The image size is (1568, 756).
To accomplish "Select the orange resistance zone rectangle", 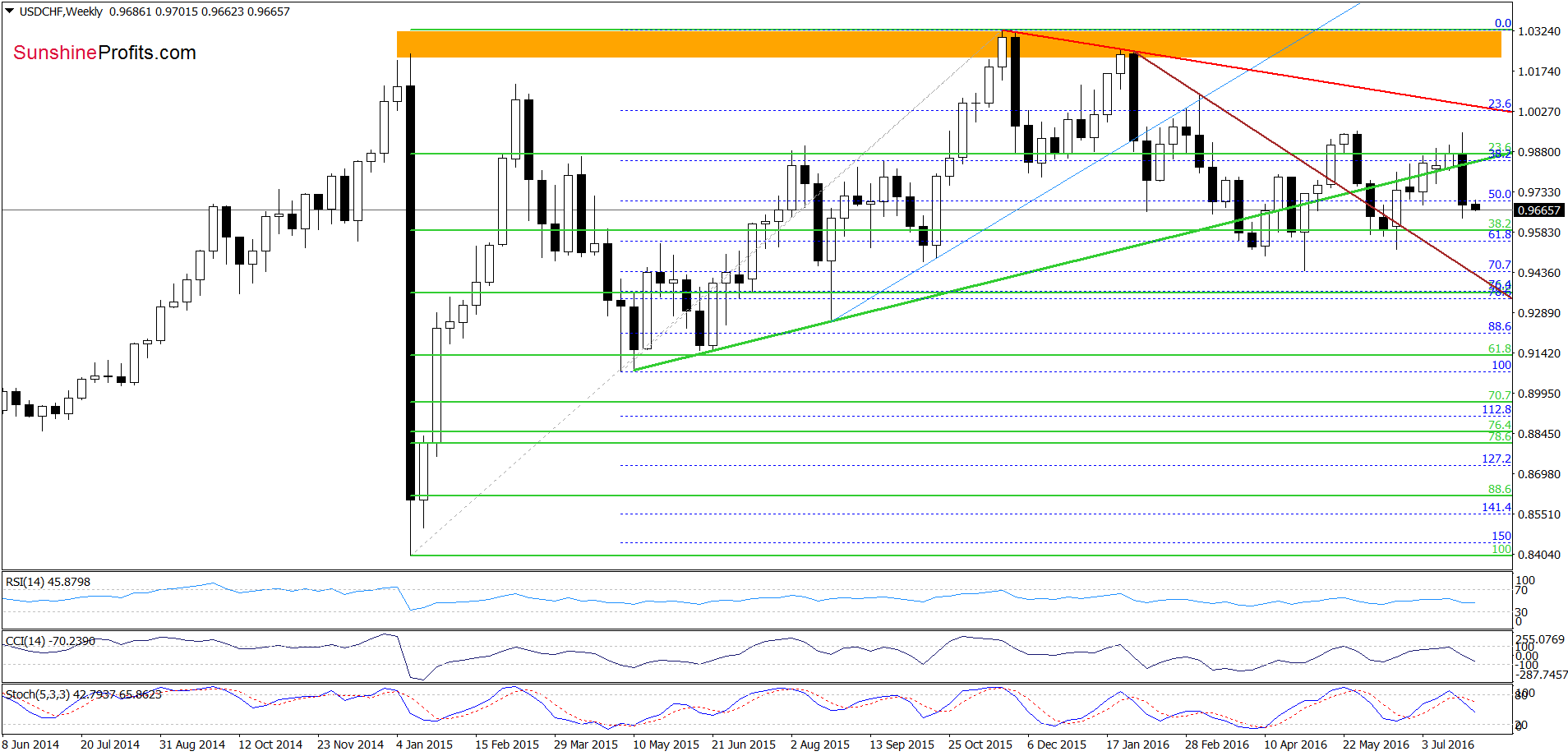I will coord(948,44).
